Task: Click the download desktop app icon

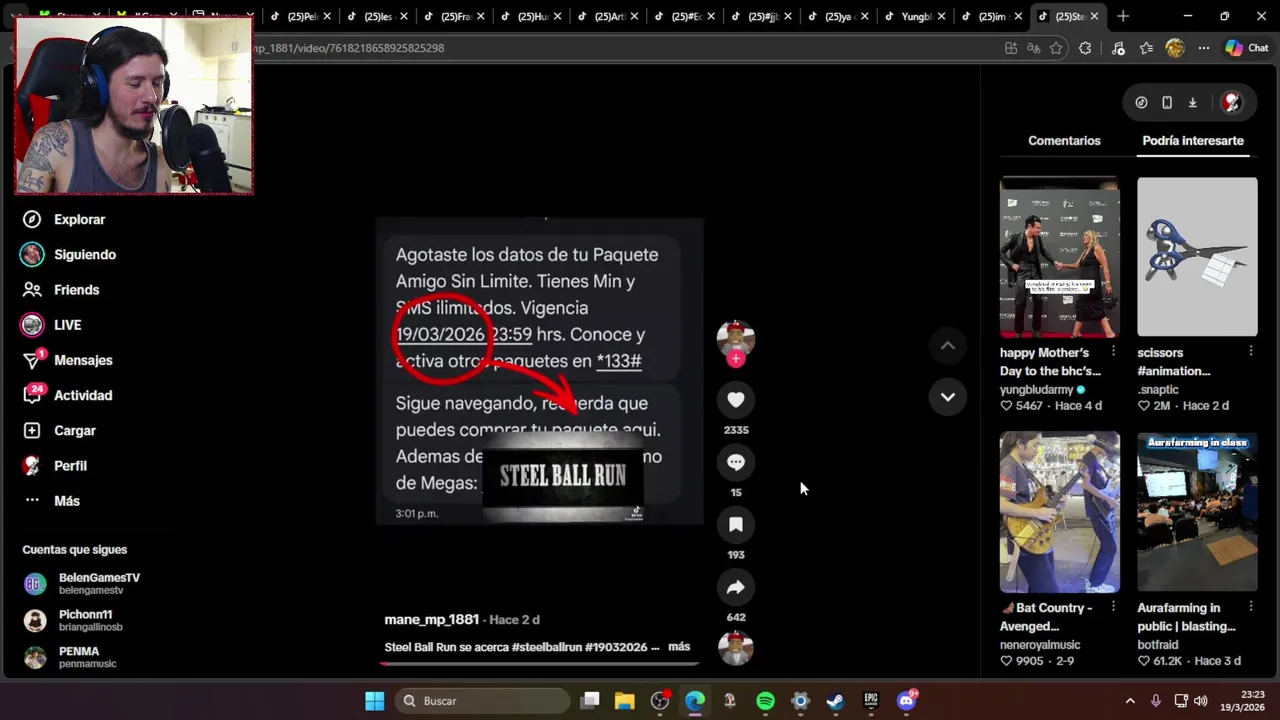Action: click(x=1193, y=102)
